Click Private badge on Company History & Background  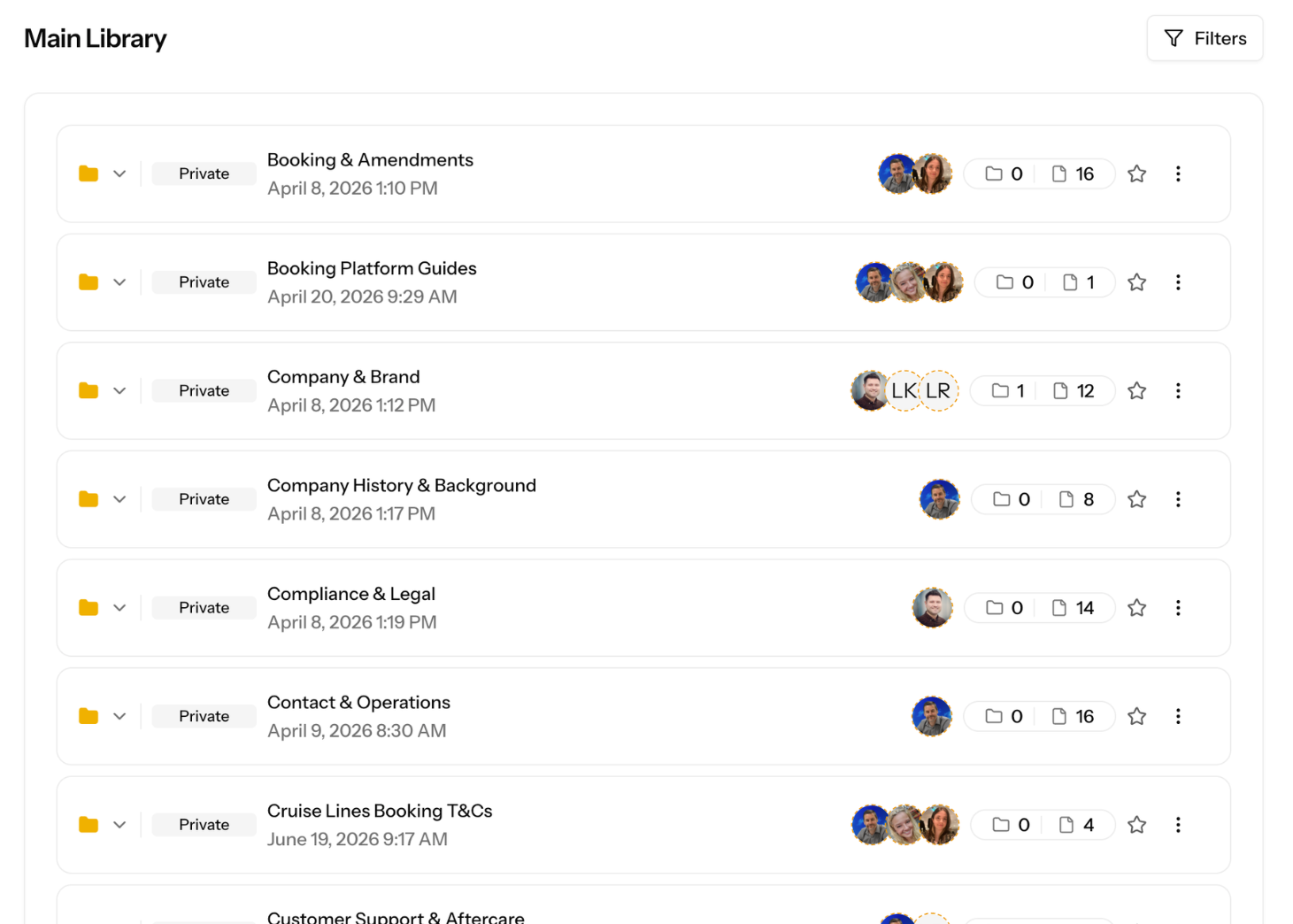click(204, 499)
